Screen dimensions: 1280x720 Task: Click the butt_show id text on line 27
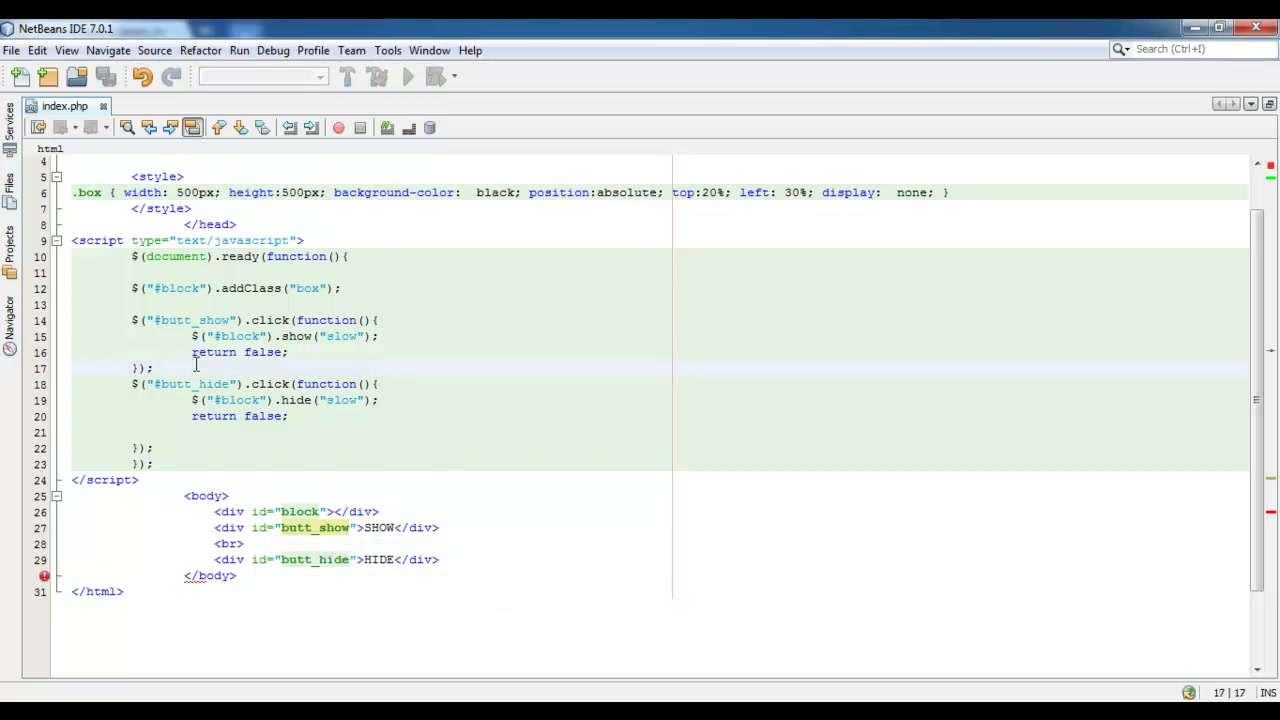pyautogui.click(x=315, y=528)
